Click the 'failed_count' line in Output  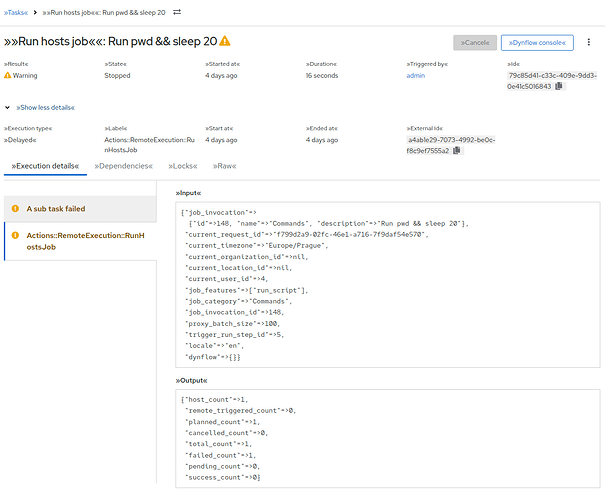220,455
